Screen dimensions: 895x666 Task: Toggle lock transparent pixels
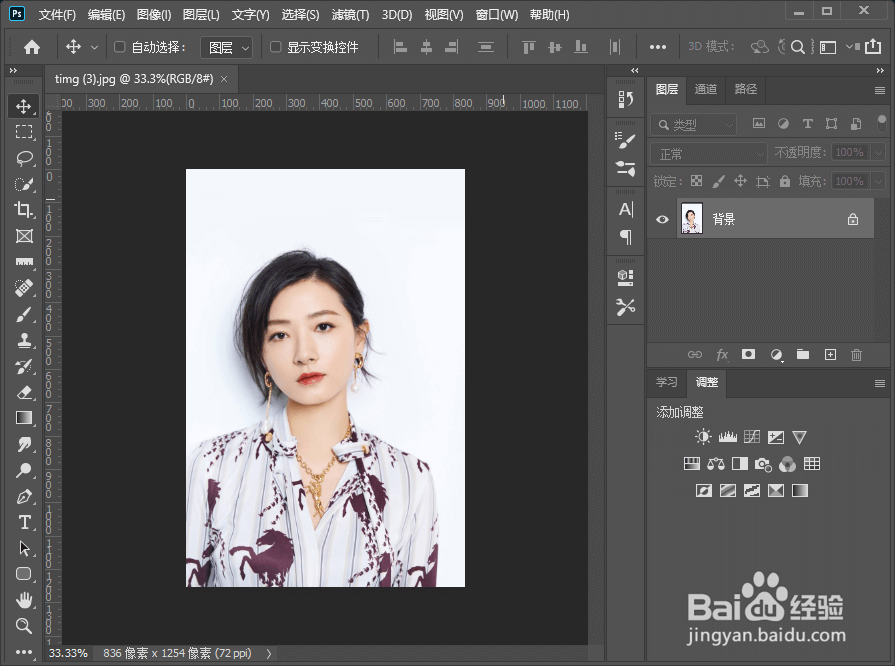pos(696,181)
